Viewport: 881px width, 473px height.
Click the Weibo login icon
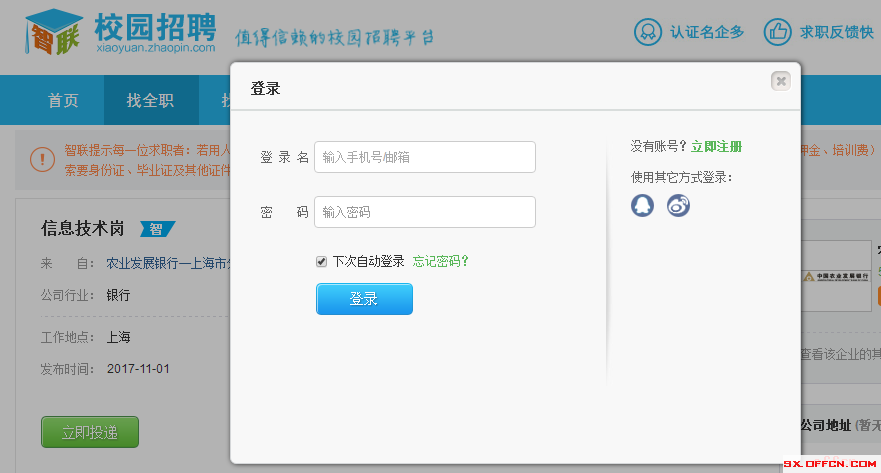[x=679, y=205]
